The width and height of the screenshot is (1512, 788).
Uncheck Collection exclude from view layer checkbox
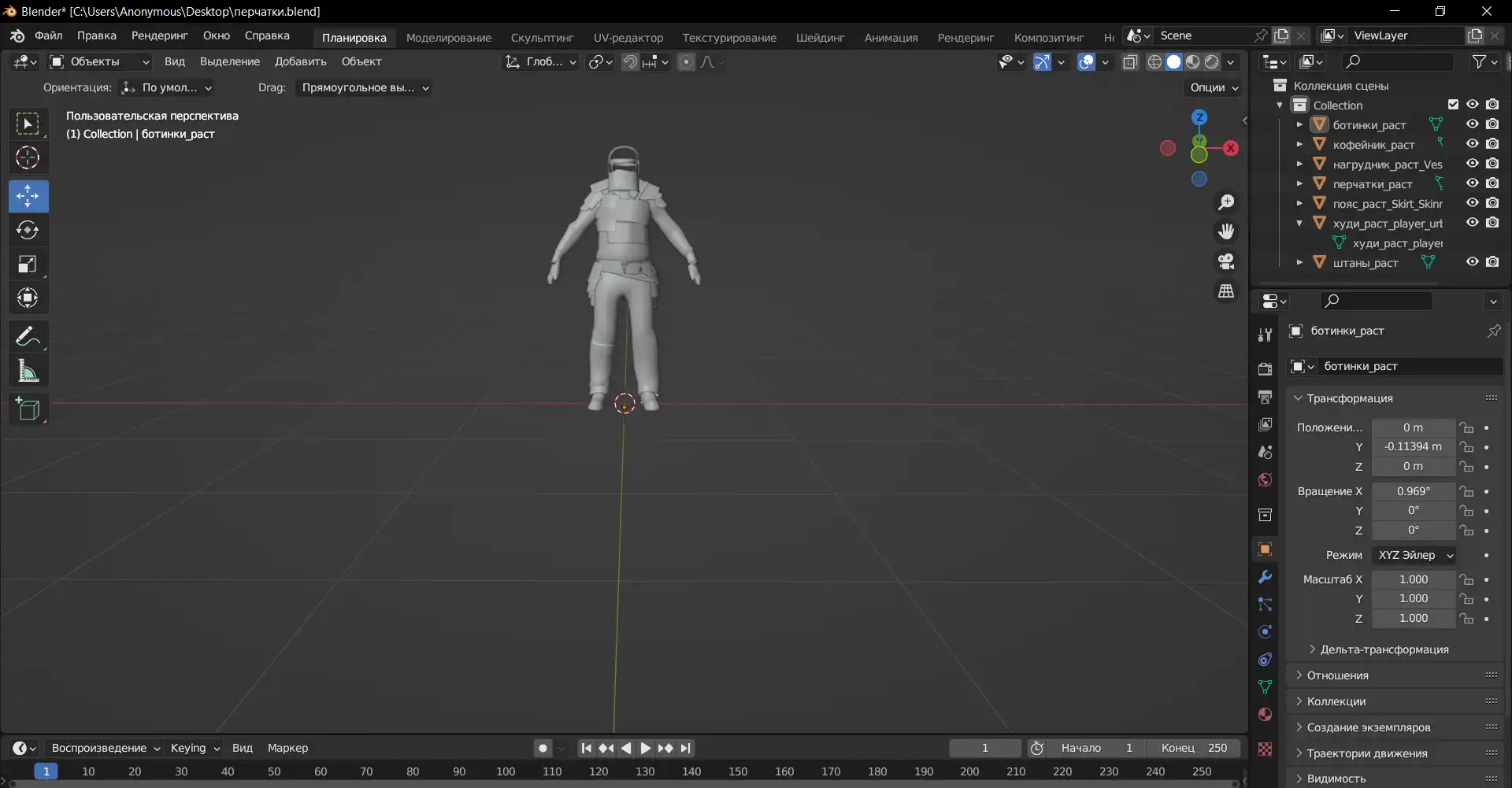[1453, 105]
